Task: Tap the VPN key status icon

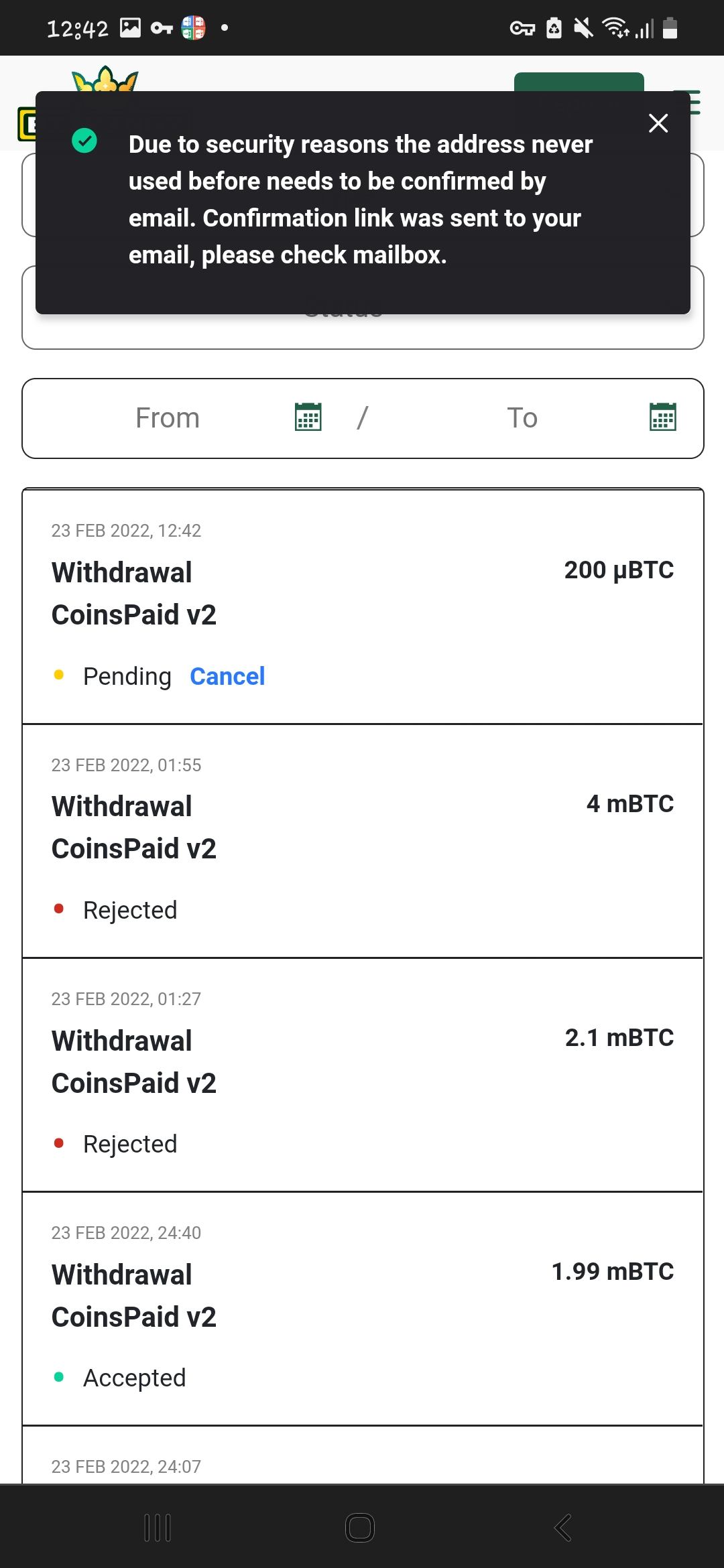Action: click(x=522, y=28)
